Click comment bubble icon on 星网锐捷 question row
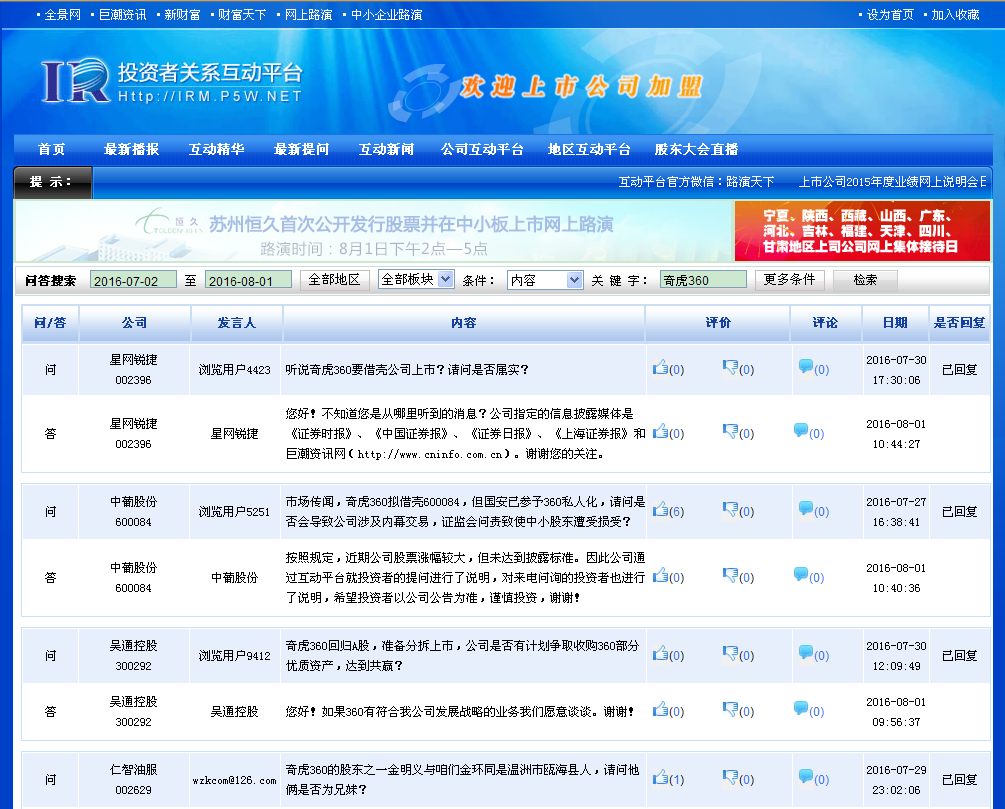Screen dimensions: 1005x809 pyautogui.click(x=805, y=367)
